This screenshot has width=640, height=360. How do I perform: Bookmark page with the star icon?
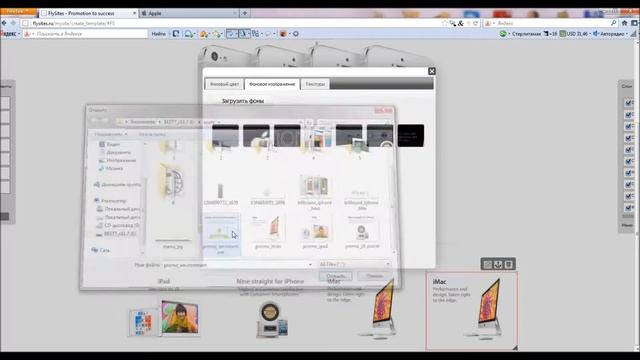444,23
